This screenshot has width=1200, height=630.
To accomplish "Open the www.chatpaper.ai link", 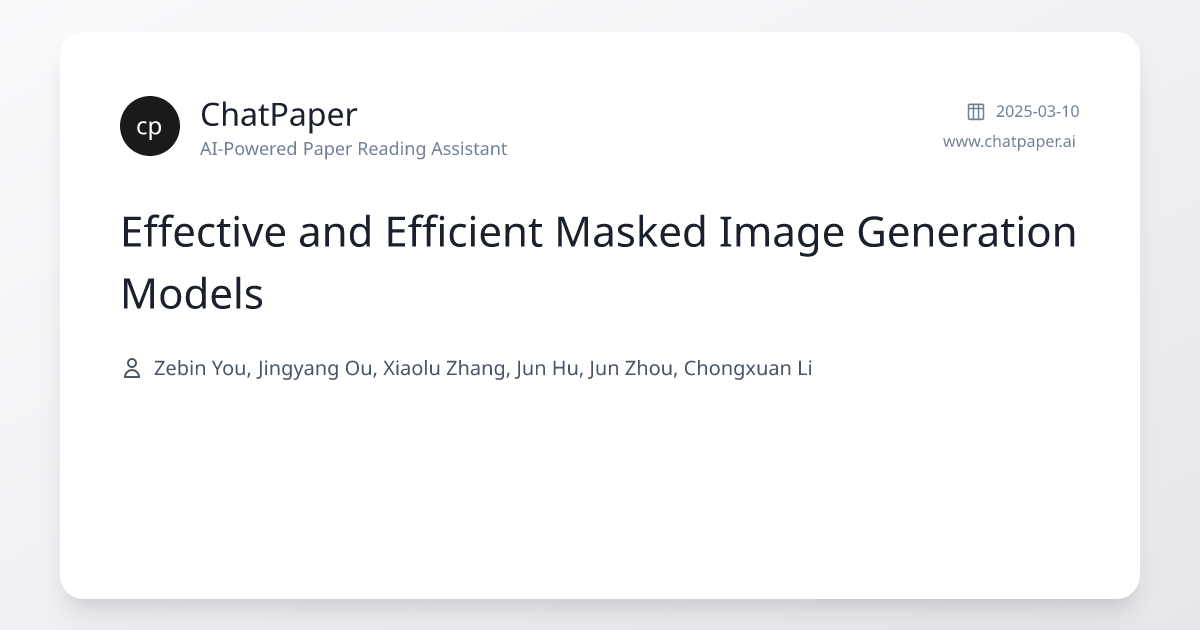I will pyautogui.click(x=1009, y=141).
